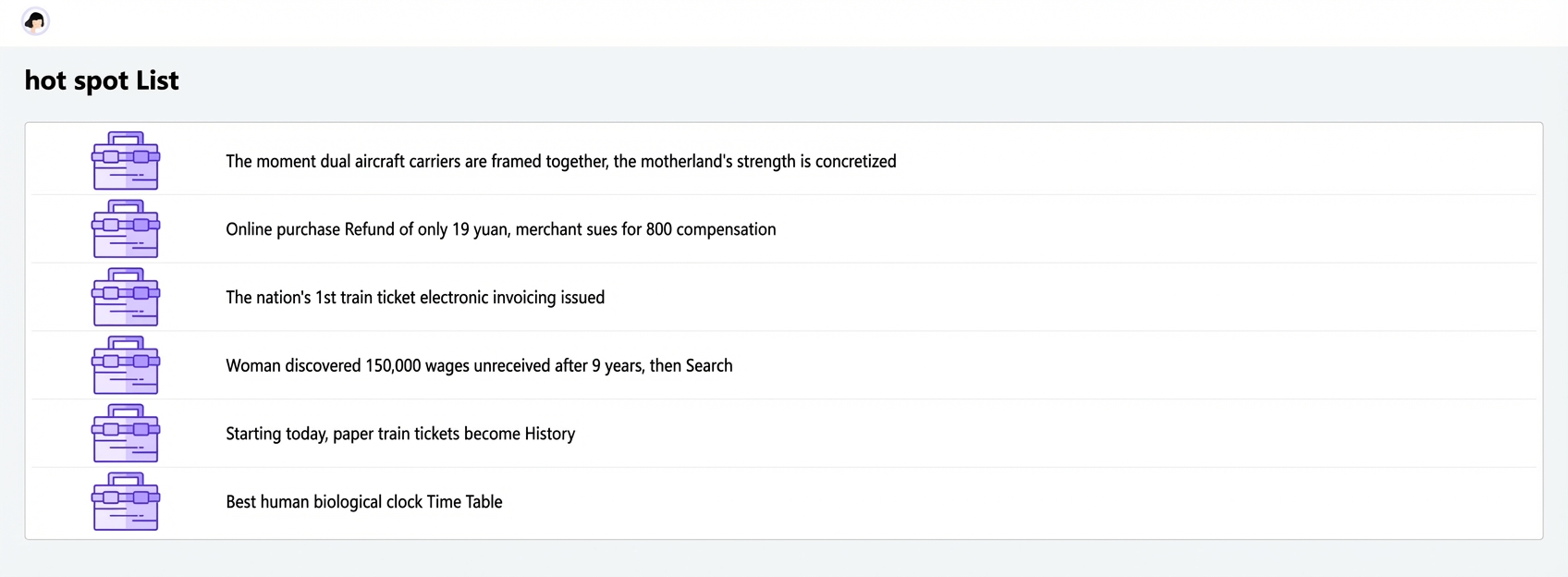1568x577 pixels.
Task: Open the Best human biological clock Time Table entry
Action: point(364,501)
